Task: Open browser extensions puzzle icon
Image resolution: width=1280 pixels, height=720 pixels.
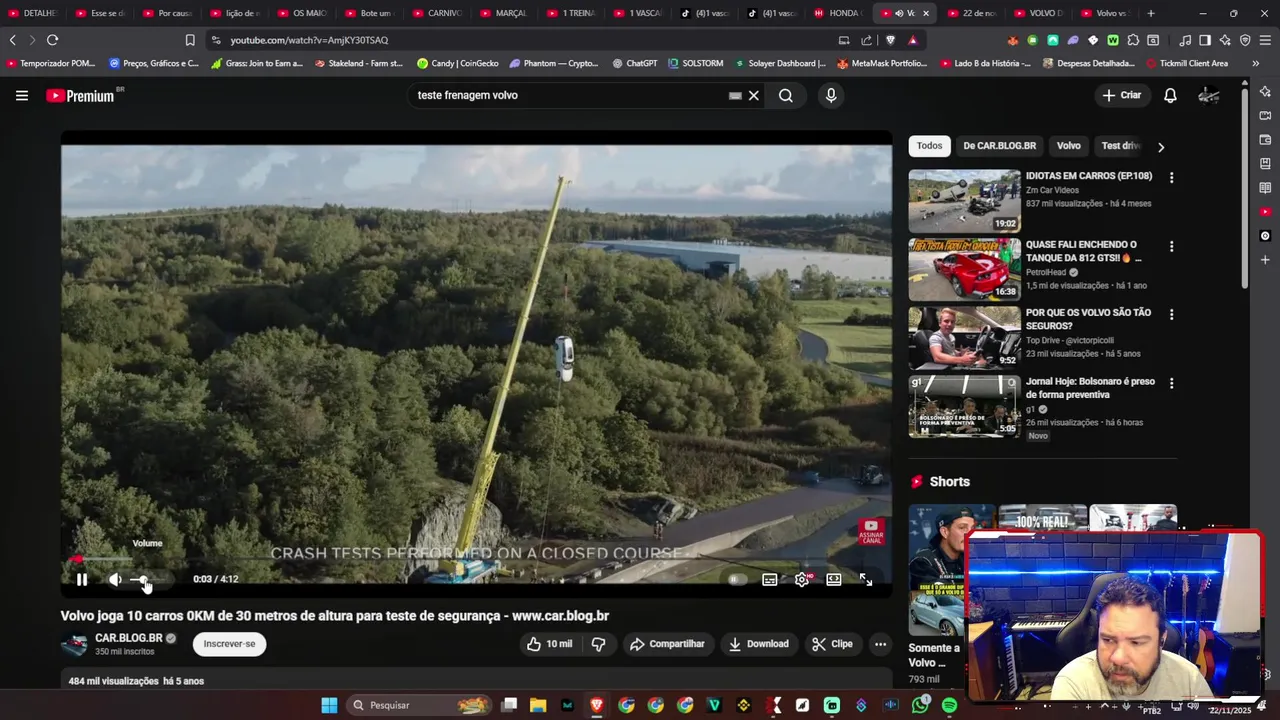Action: pyautogui.click(x=1133, y=40)
